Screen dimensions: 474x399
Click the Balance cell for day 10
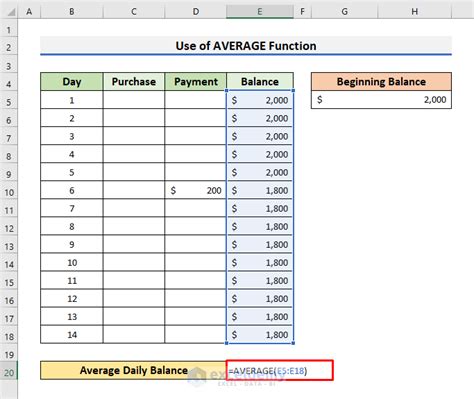pos(260,262)
